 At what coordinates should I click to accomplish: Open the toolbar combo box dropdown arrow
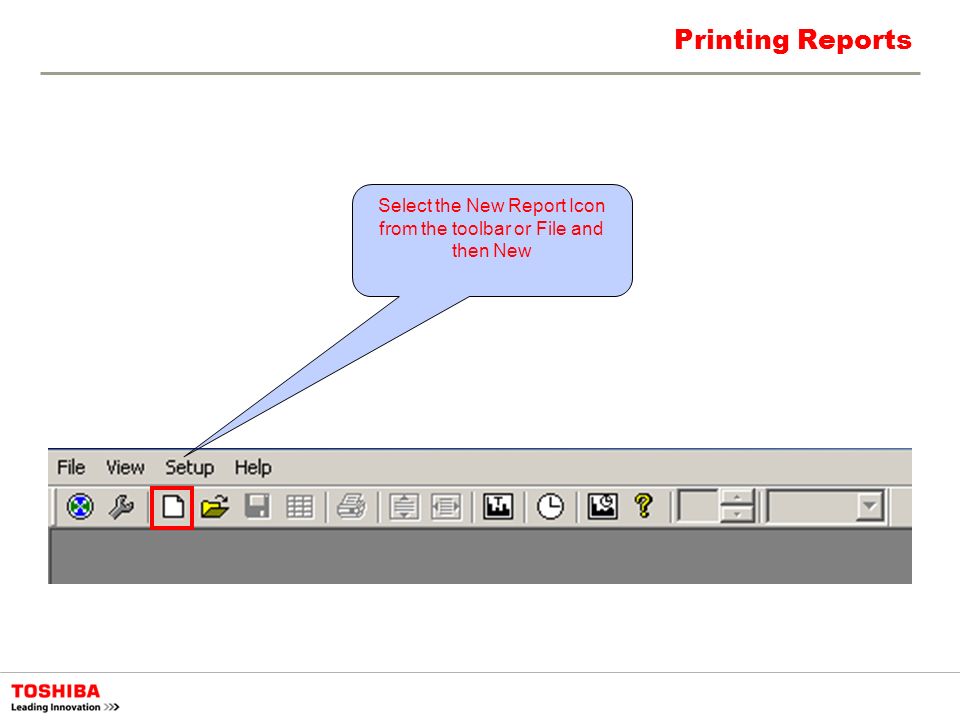[x=869, y=506]
